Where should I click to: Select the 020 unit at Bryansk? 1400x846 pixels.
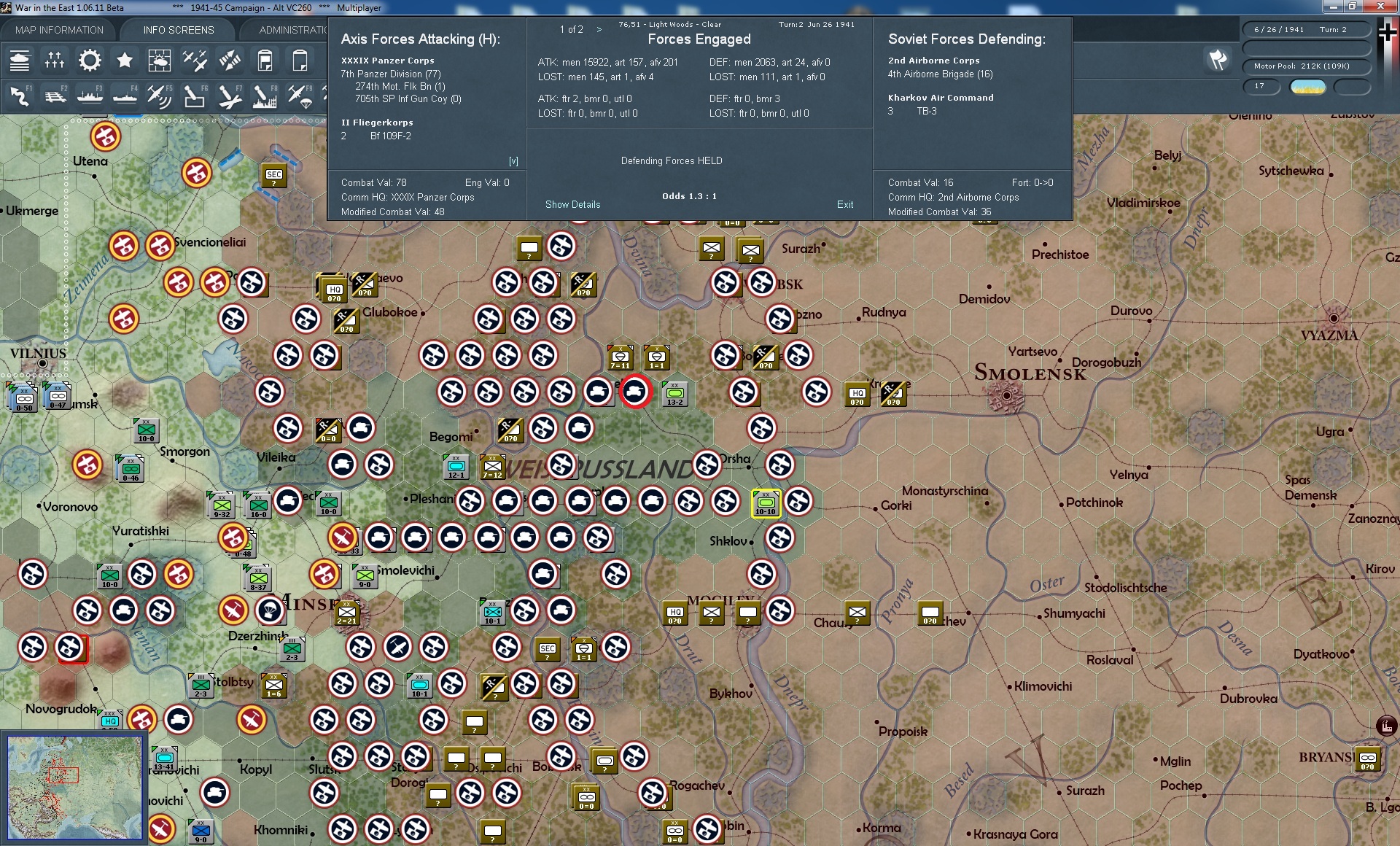[x=1367, y=759]
